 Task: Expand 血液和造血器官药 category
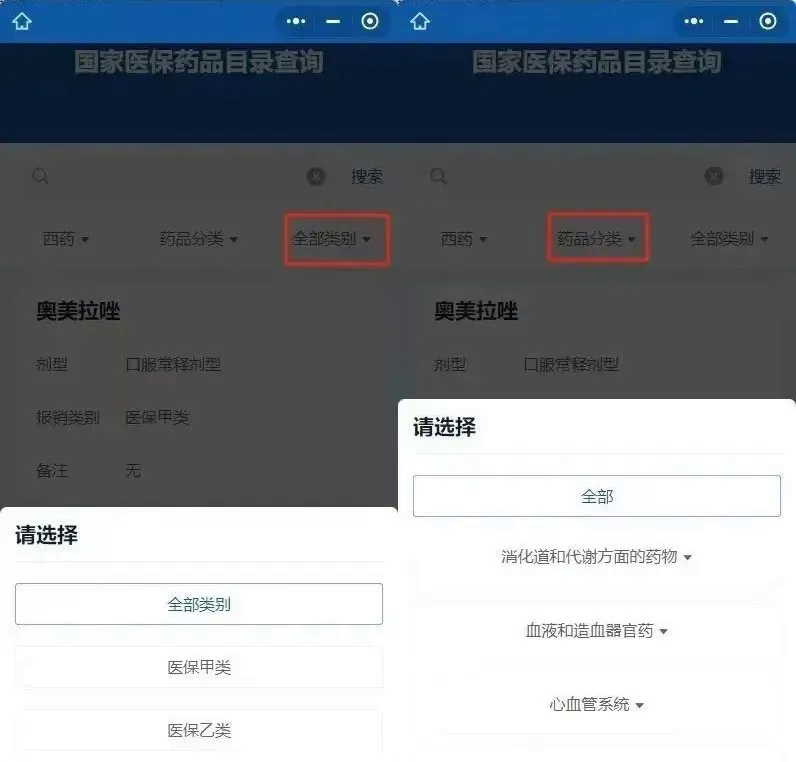point(597,631)
